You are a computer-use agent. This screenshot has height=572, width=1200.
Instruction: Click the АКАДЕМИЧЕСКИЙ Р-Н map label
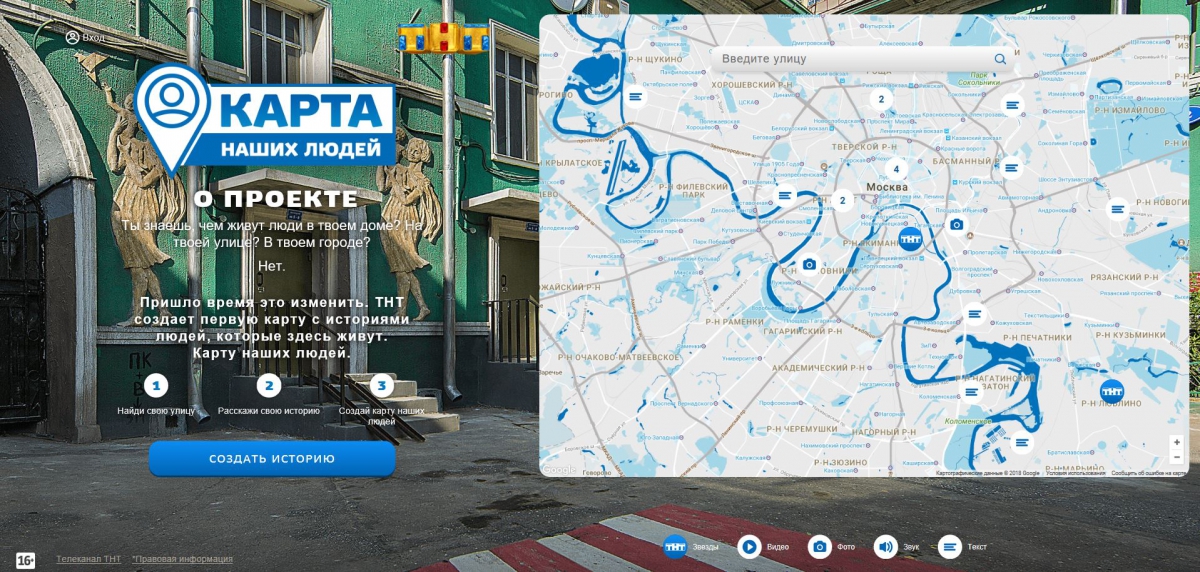[x=819, y=368]
